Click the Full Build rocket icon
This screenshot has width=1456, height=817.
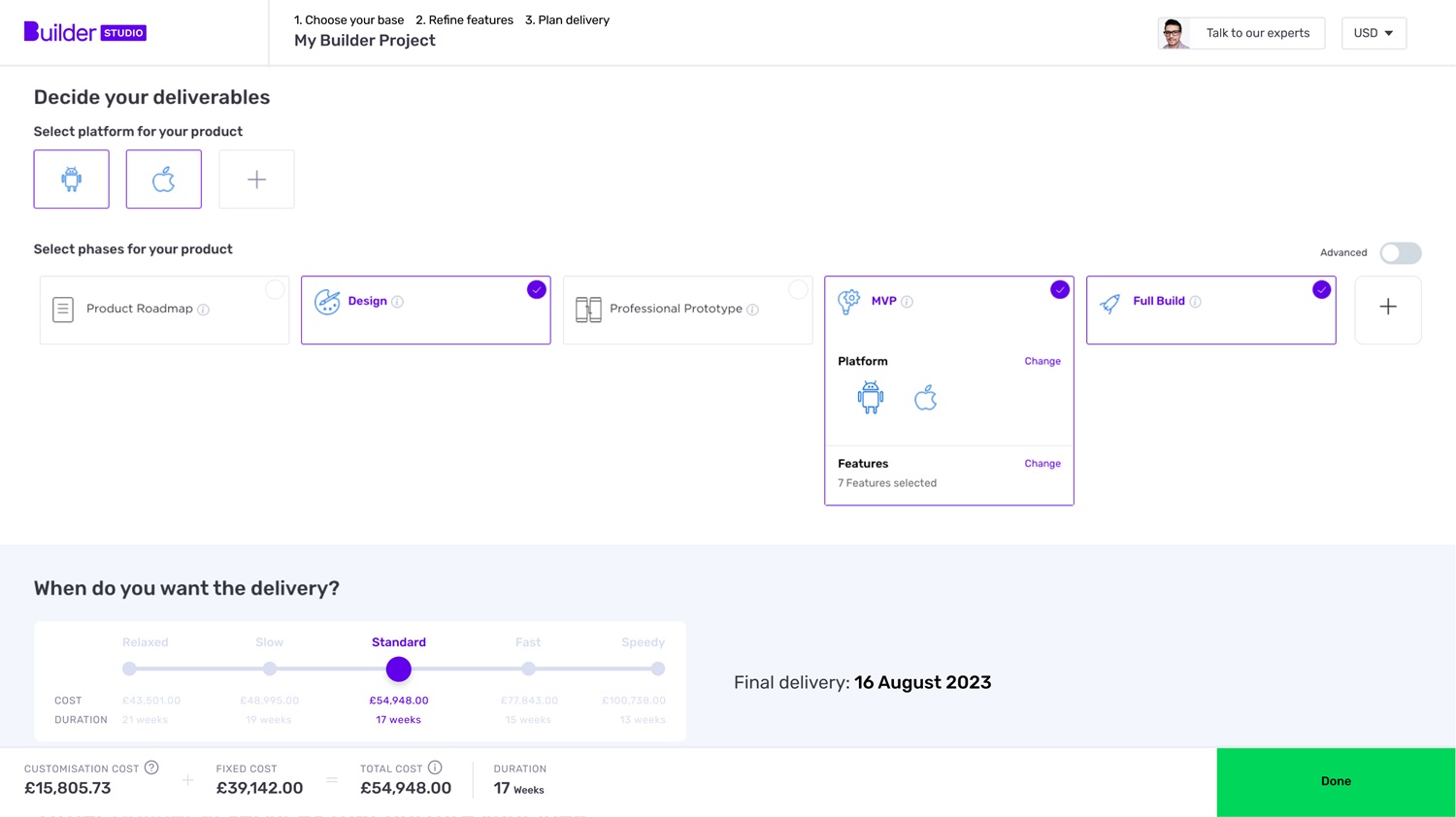pyautogui.click(x=1110, y=303)
